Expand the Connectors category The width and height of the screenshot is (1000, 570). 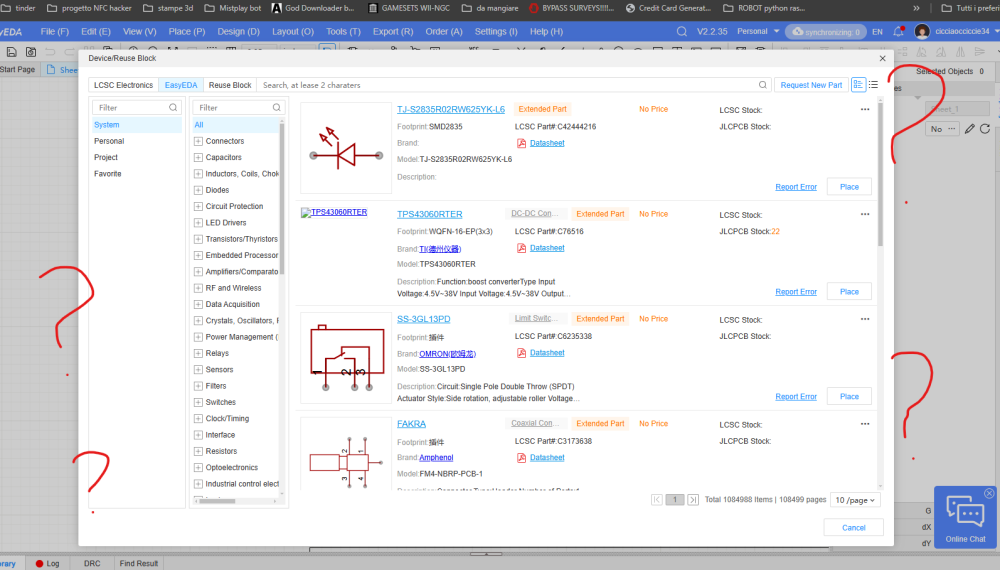198,141
